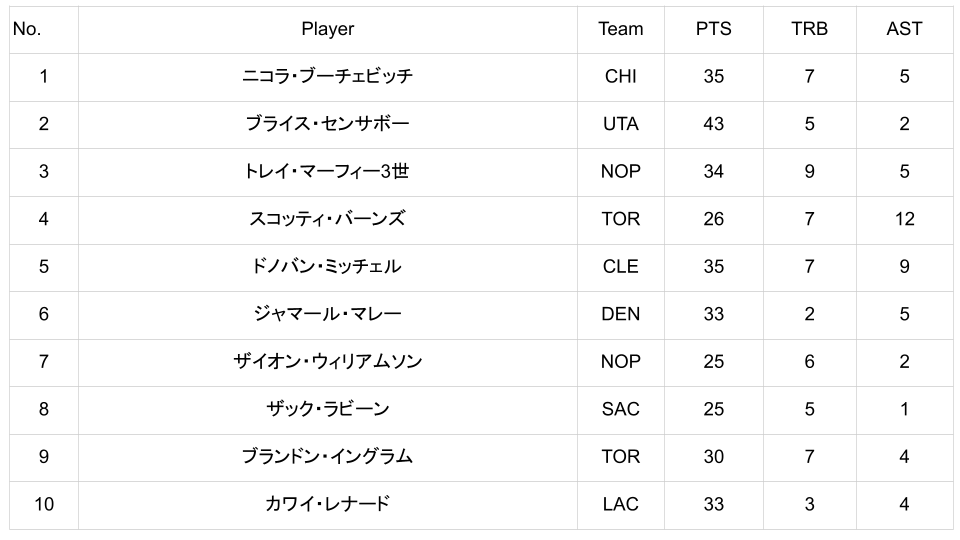Select the PTS column header
The image size is (960, 540).
click(x=713, y=29)
